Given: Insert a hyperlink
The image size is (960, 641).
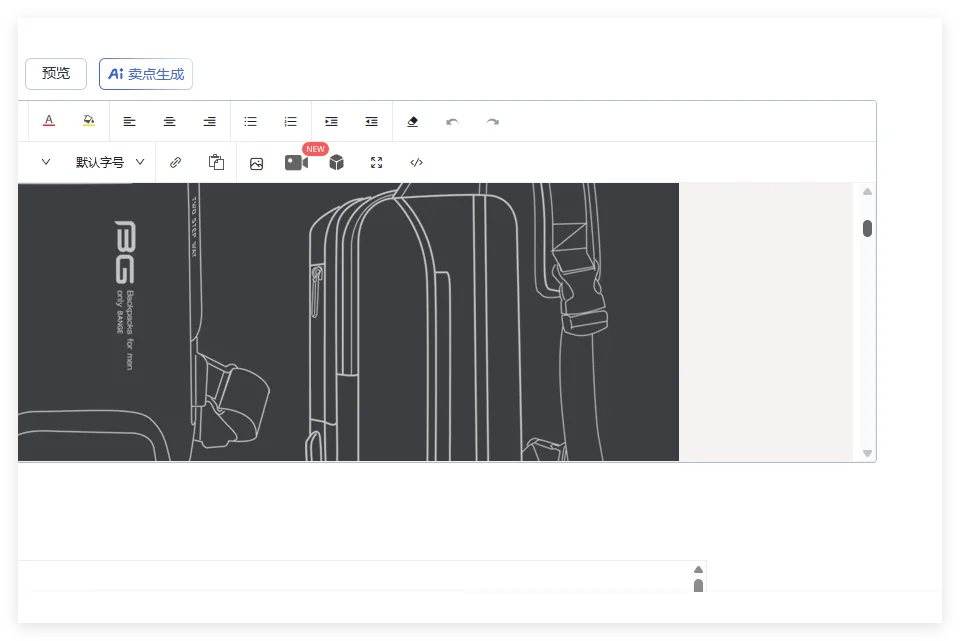Looking at the screenshot, I should click(x=176, y=162).
